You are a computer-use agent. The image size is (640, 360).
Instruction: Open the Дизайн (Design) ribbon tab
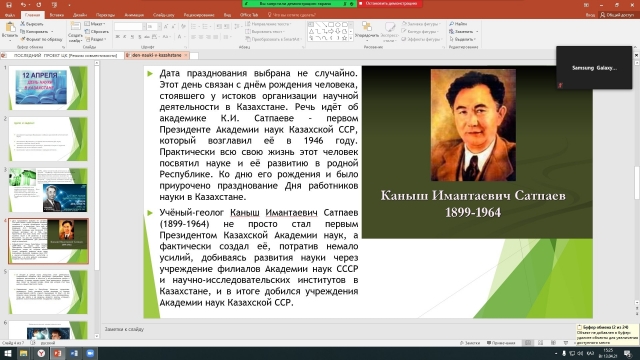(80, 15)
